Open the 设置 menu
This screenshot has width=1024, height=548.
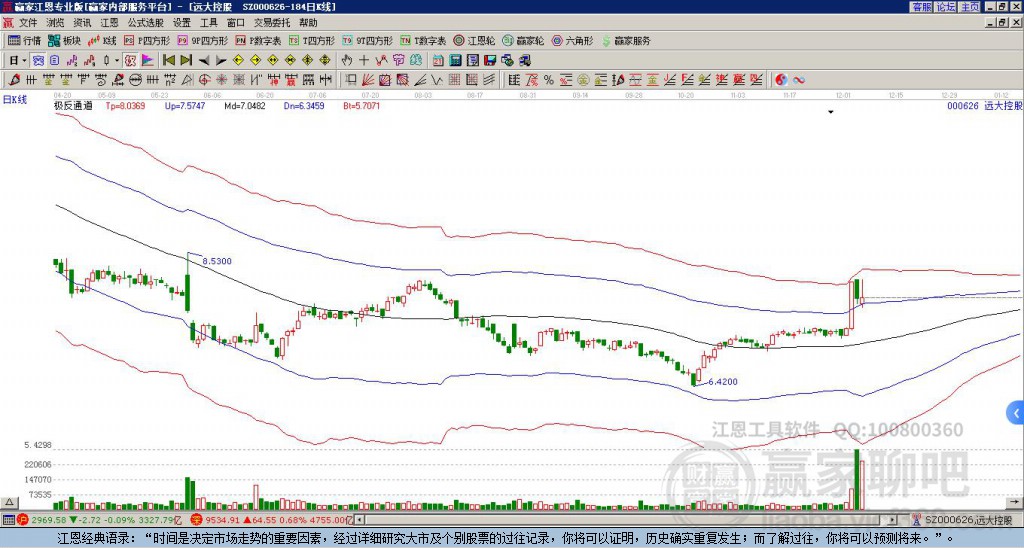(182, 23)
